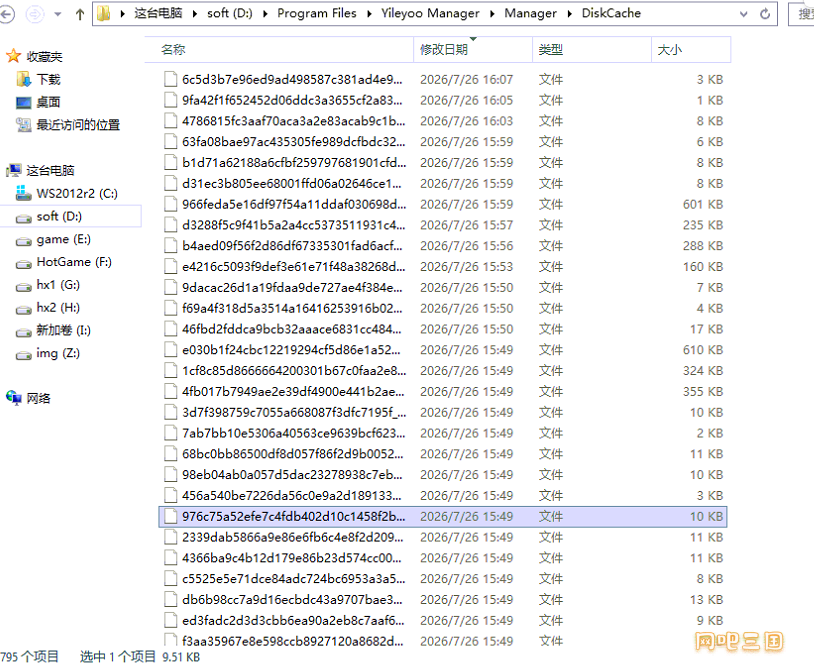Screen dimensions: 814x666
Task: Refresh the DiskCache folder view
Action: pos(765,14)
